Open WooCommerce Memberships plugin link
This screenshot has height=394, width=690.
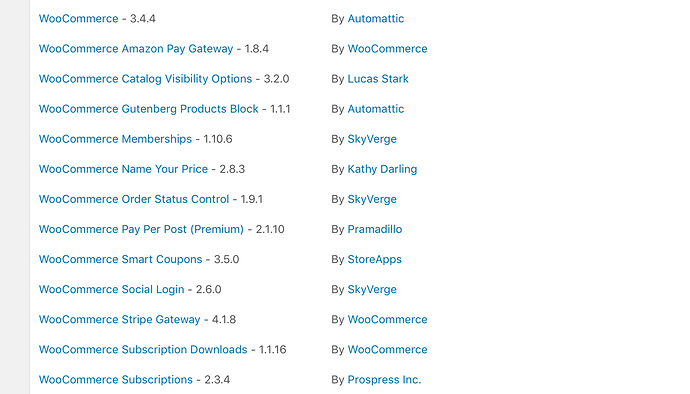(x=115, y=139)
